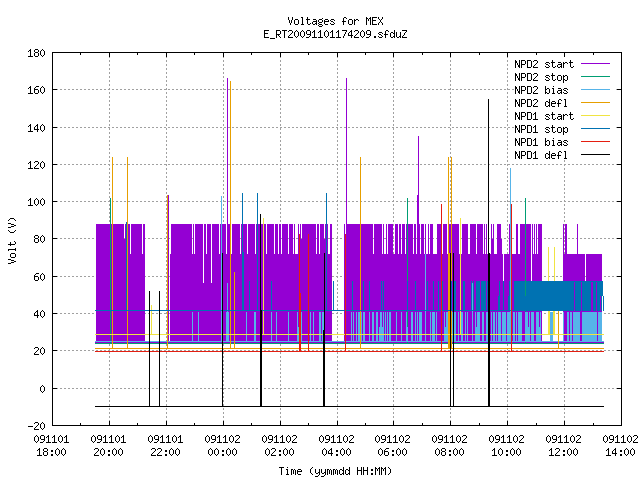Click the Volt (V) y-axis label
This screenshot has height=480, width=640.
coord(13,240)
